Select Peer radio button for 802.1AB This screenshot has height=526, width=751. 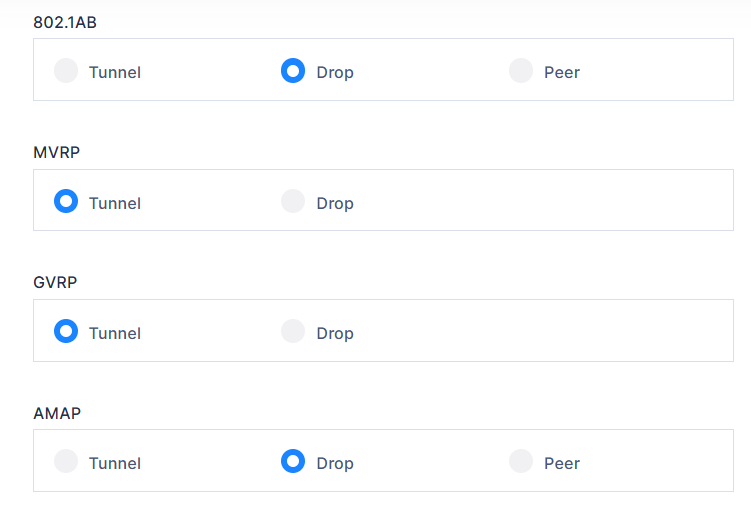point(521,71)
